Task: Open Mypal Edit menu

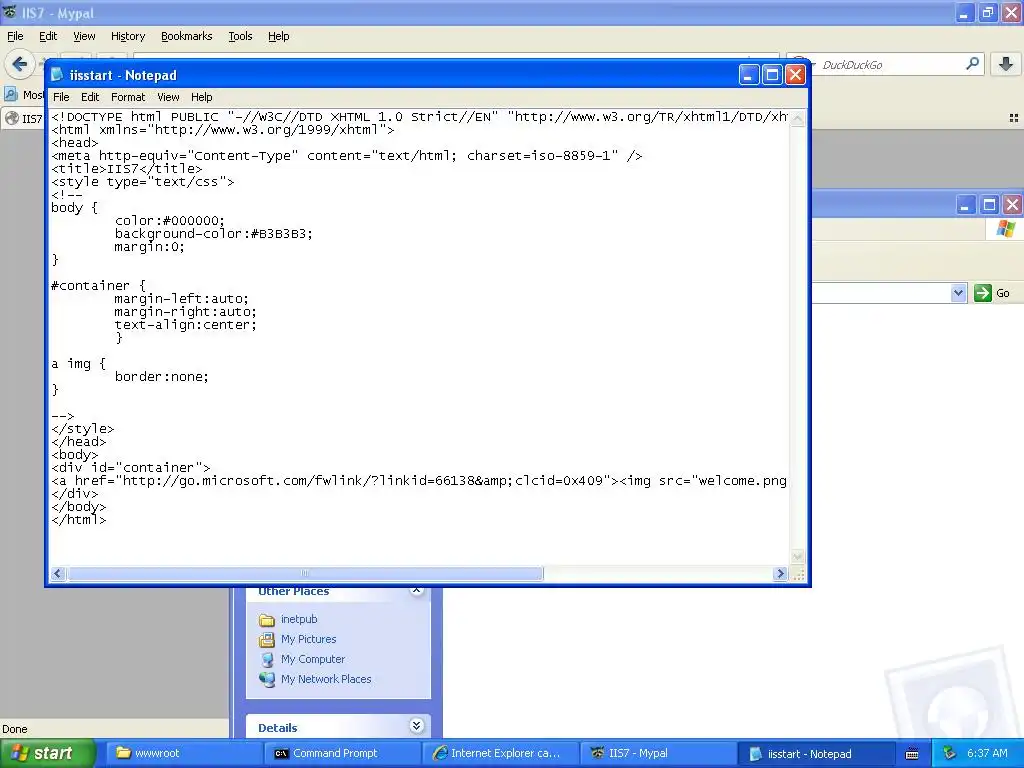Action: [48, 36]
